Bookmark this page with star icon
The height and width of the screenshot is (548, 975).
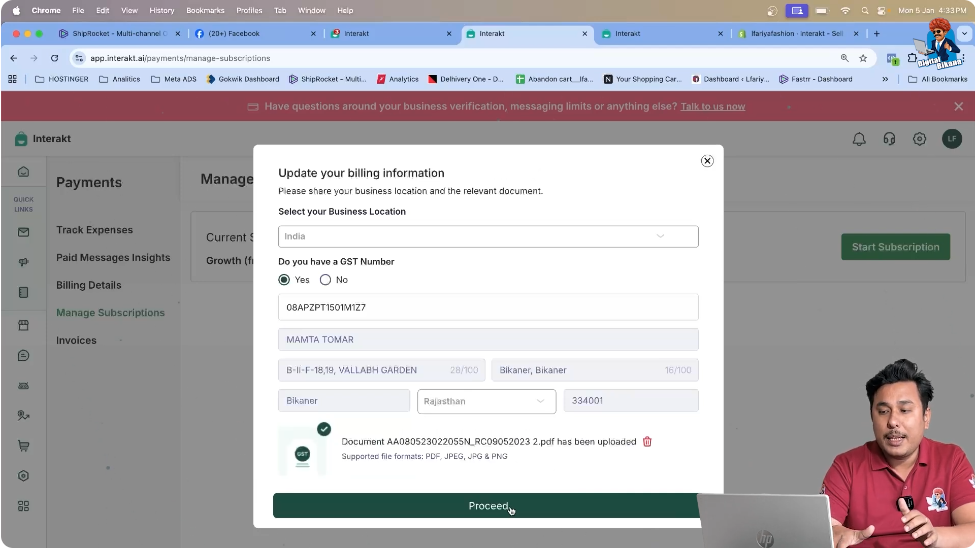[x=863, y=58]
